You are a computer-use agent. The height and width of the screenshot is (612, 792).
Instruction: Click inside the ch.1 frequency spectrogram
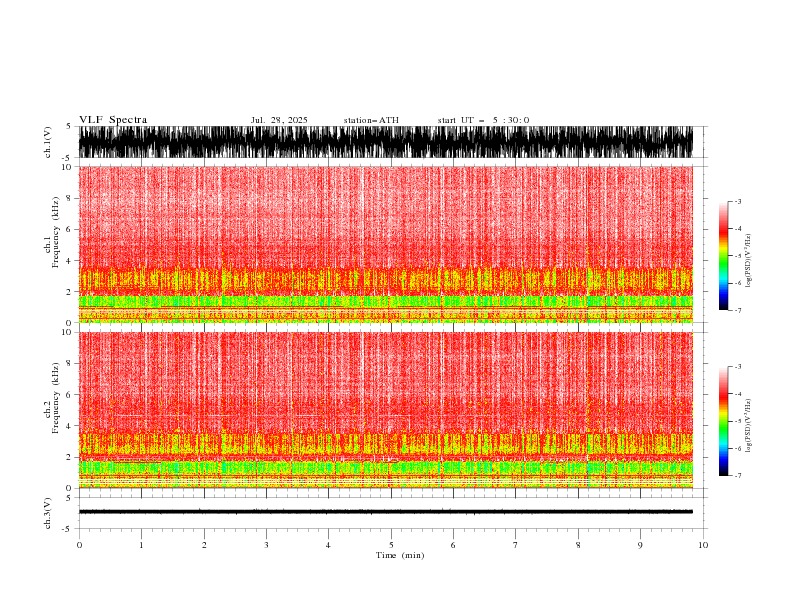(386, 244)
